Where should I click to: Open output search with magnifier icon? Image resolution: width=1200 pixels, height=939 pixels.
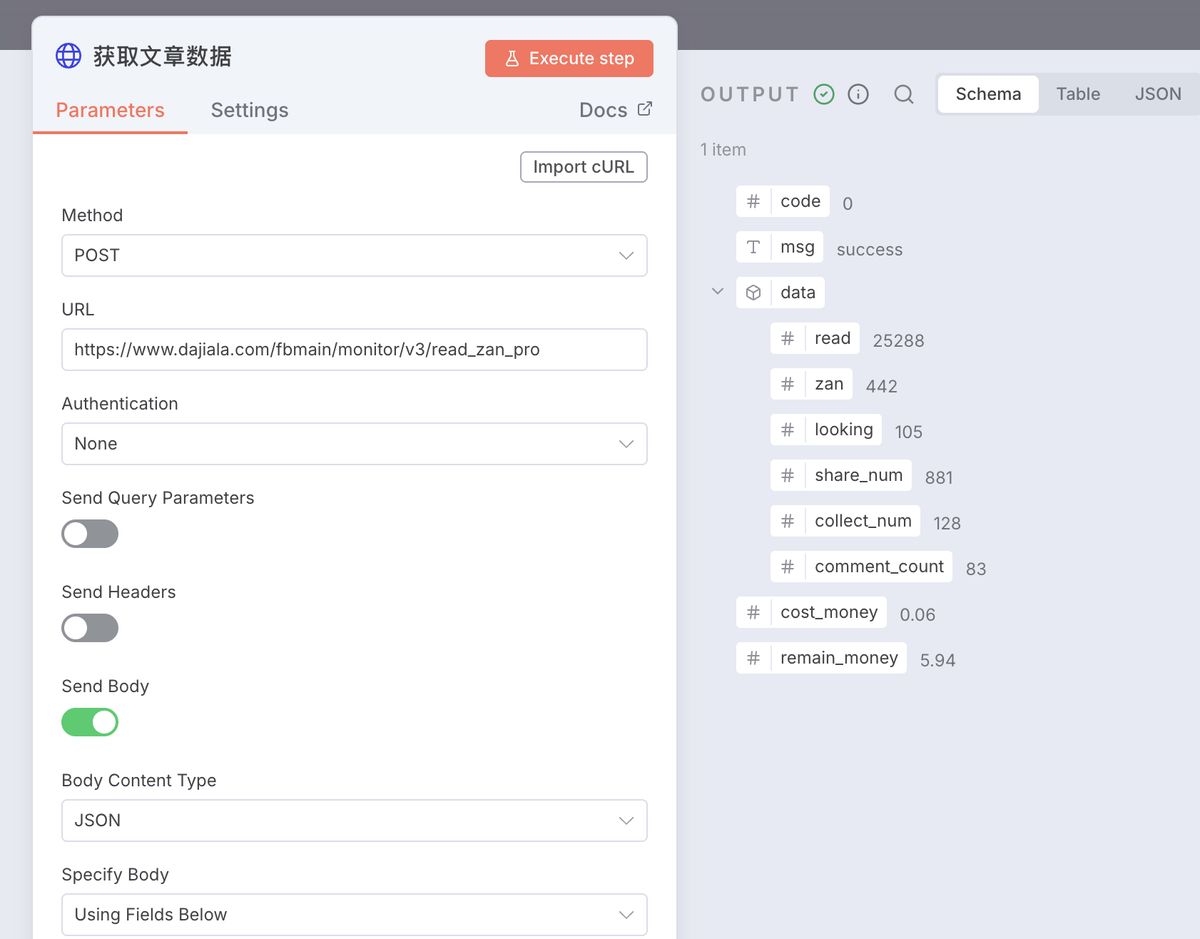tap(903, 94)
